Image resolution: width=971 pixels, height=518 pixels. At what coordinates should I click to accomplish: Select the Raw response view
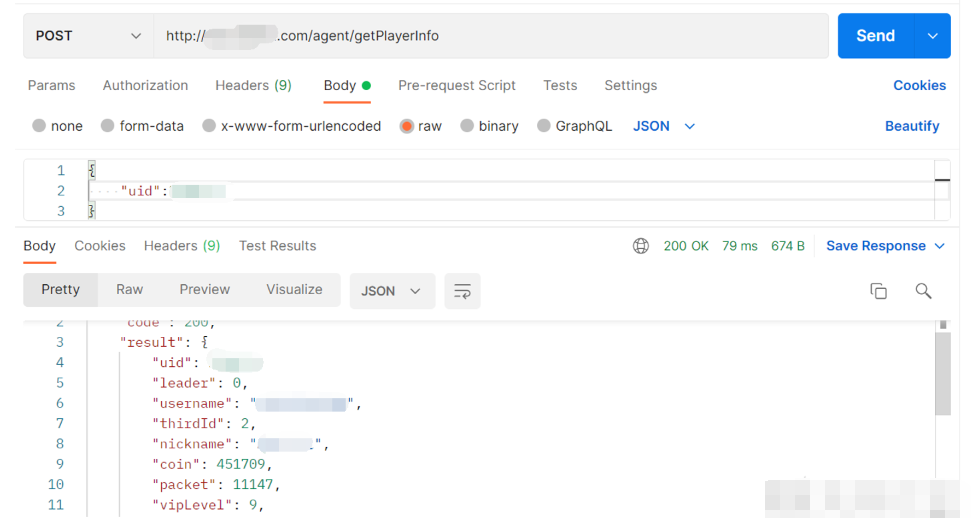(x=129, y=290)
